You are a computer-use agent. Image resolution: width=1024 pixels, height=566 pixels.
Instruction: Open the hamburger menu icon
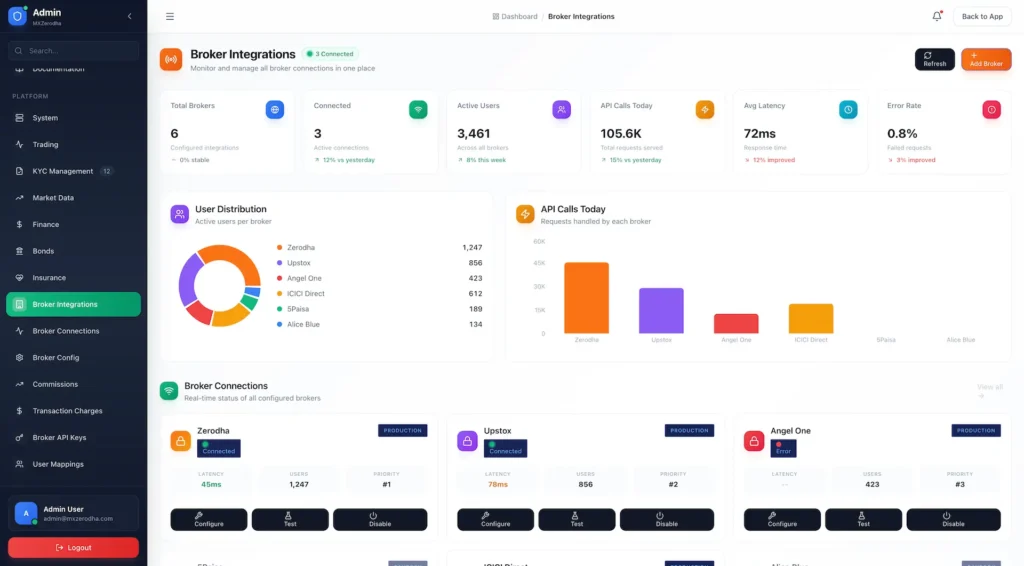(x=170, y=16)
